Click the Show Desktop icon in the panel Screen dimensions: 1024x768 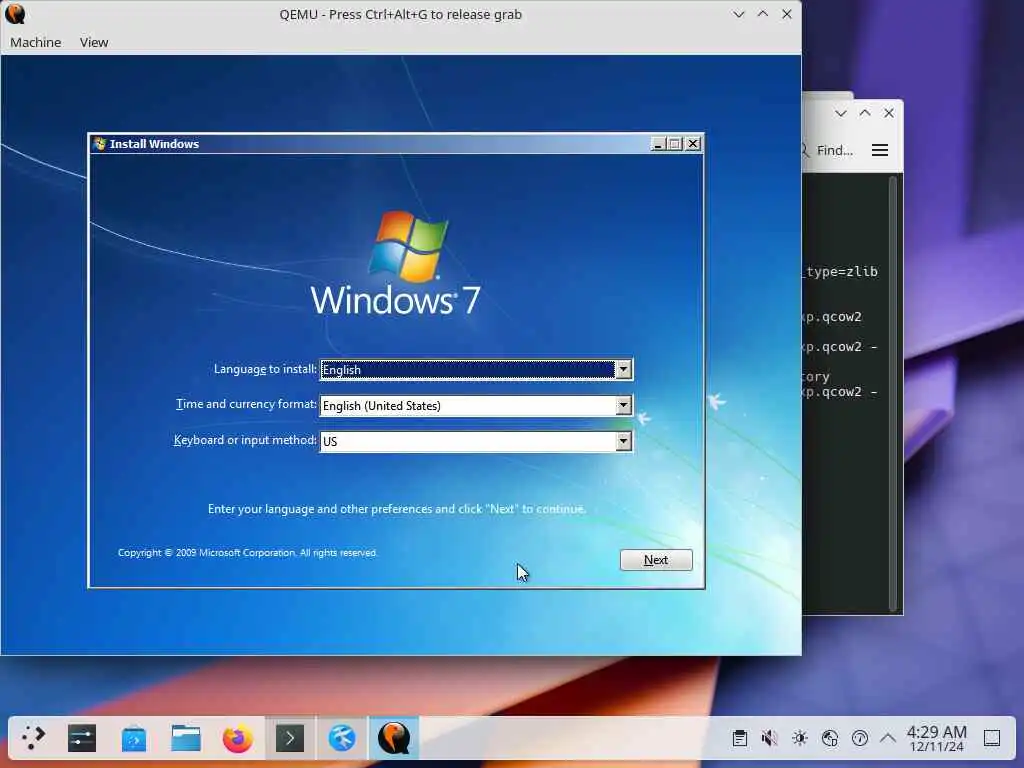tap(991, 738)
